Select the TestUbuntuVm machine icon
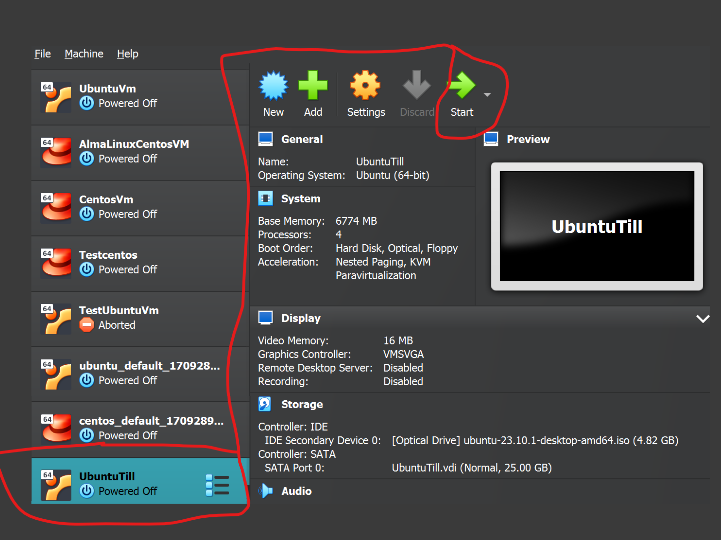The width and height of the screenshot is (721, 540). coord(56,319)
